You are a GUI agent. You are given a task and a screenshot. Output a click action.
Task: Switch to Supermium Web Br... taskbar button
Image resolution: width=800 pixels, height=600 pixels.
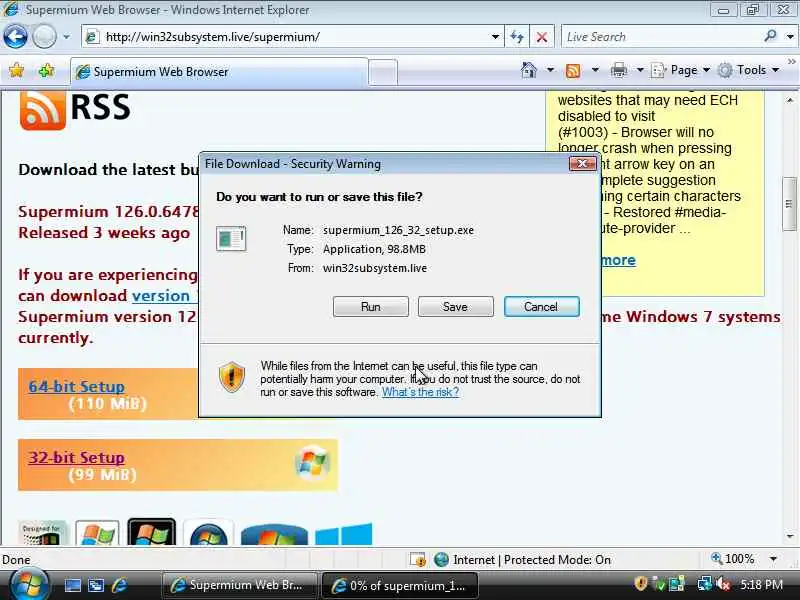pos(240,585)
